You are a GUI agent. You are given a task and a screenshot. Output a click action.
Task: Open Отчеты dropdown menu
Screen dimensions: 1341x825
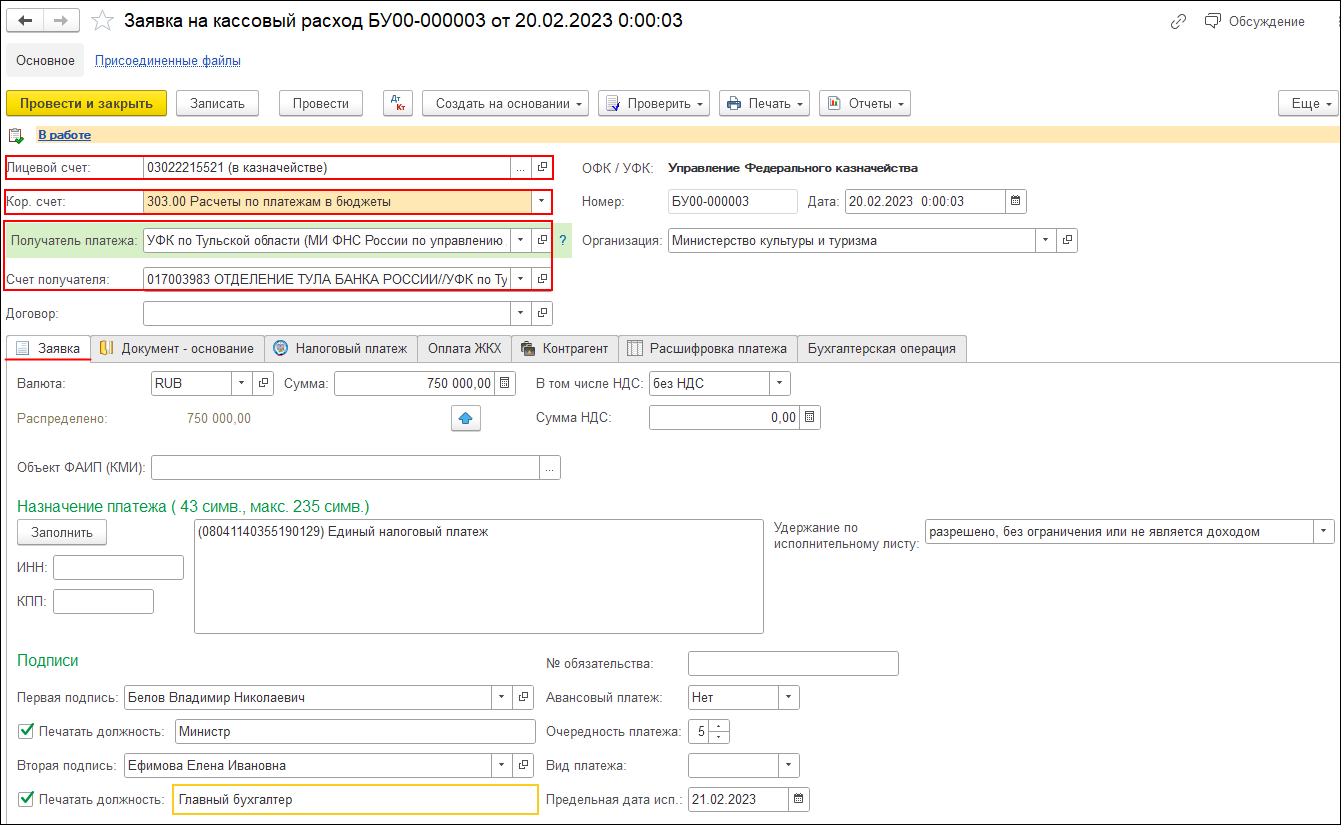865,103
